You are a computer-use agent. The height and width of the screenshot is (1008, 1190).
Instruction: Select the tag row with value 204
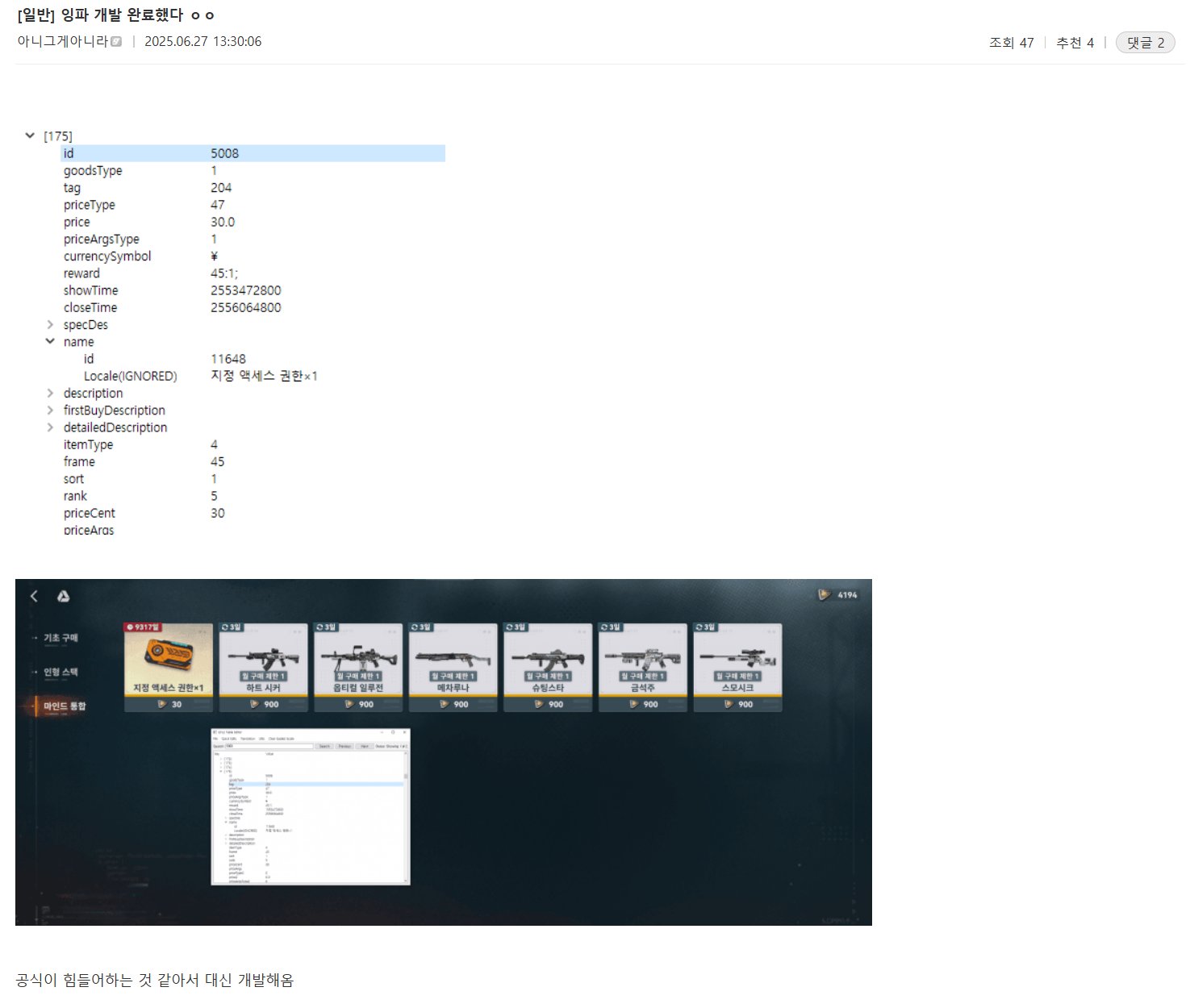coord(253,188)
